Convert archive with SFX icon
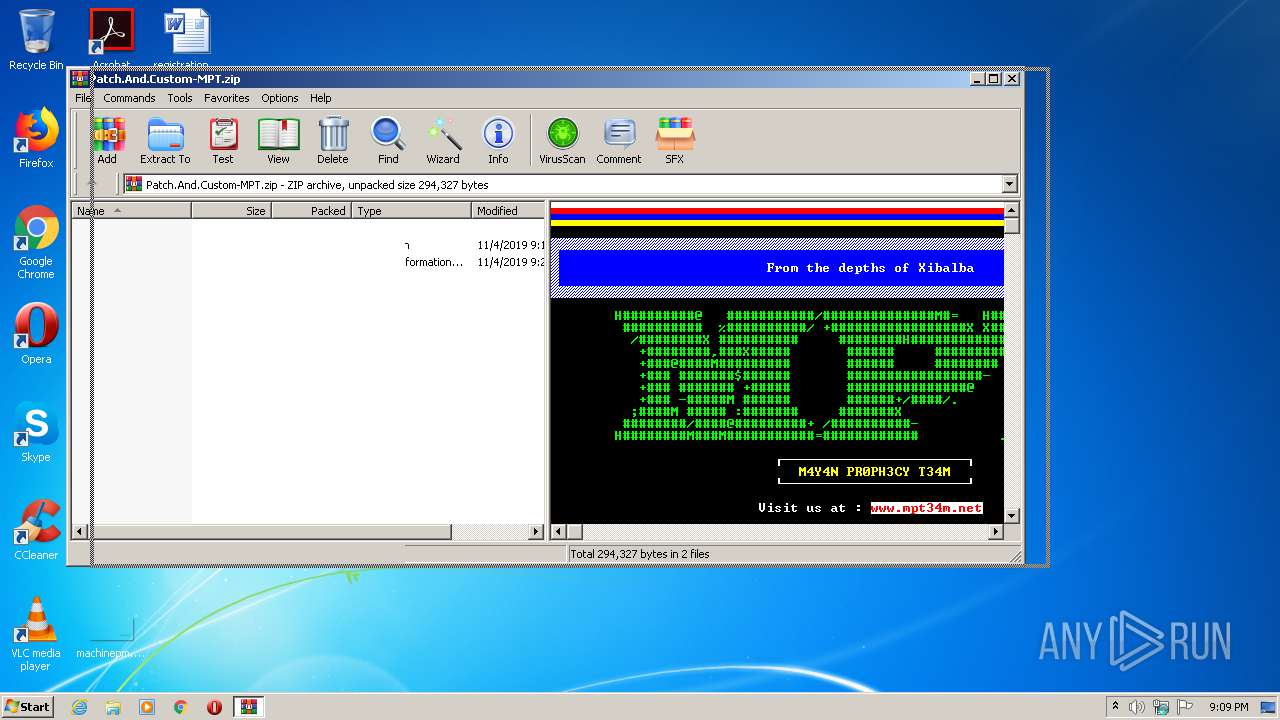 tap(675, 141)
